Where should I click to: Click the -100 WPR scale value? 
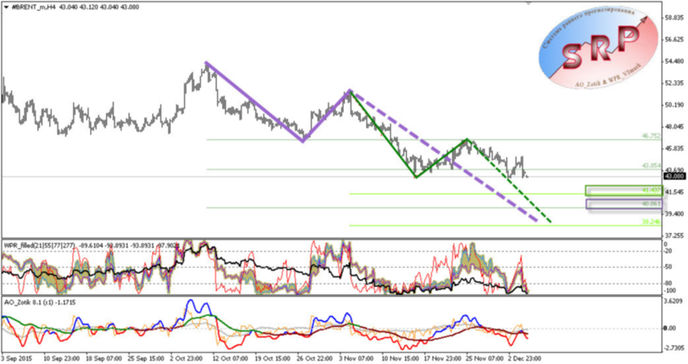pyautogui.click(x=669, y=290)
